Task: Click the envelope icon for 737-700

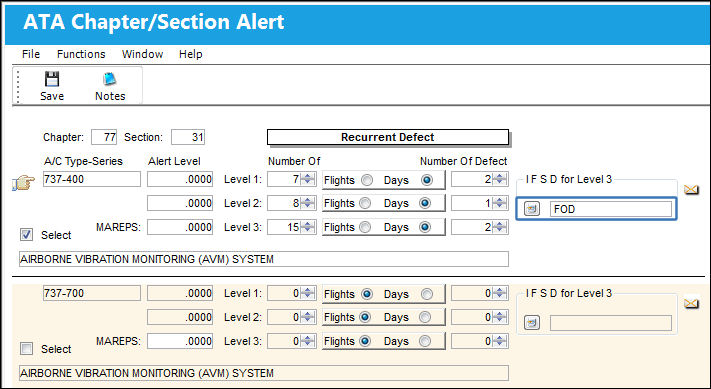Action: tap(691, 303)
